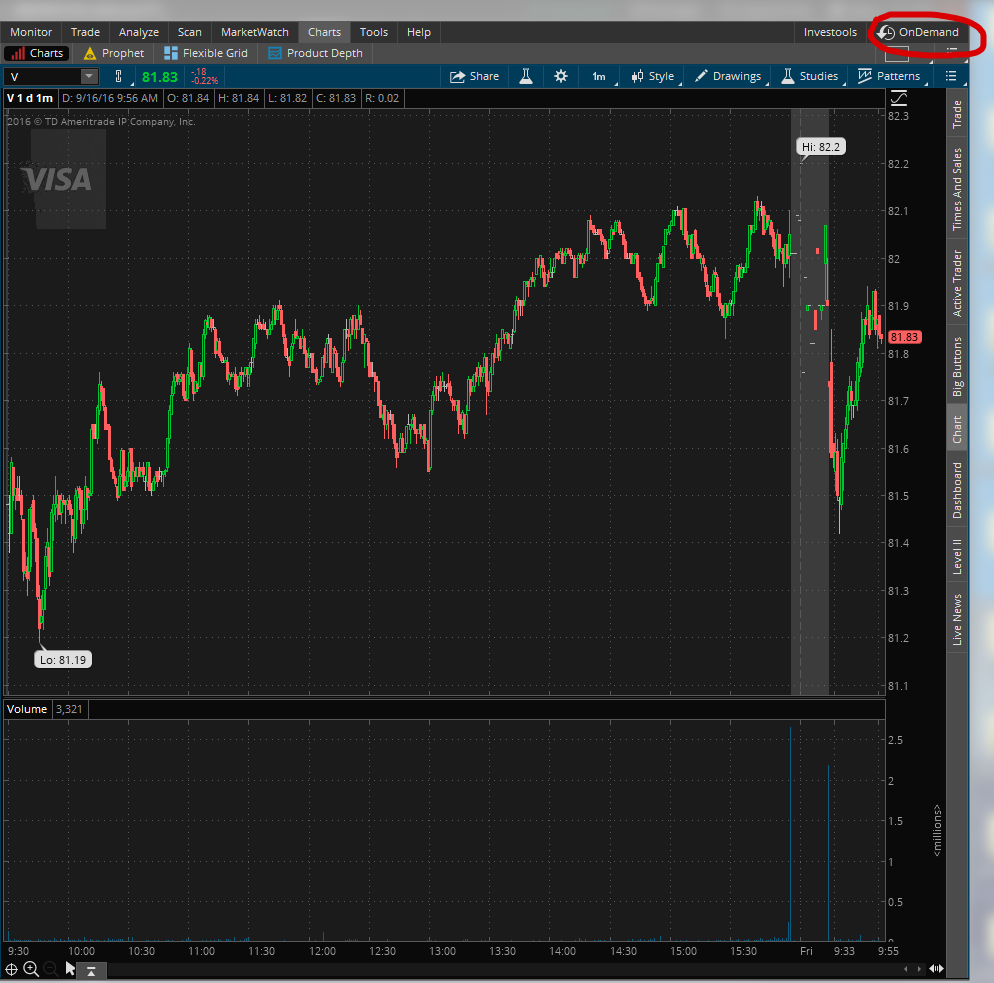Switch to the Analyze tab
The width and height of the screenshot is (994, 983).
(139, 32)
